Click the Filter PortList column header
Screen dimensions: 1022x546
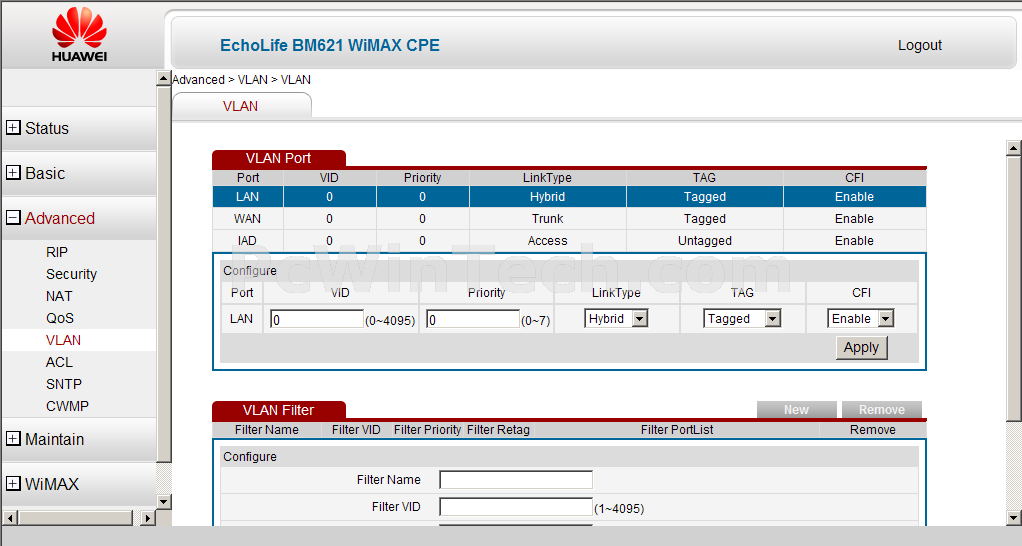click(x=677, y=430)
